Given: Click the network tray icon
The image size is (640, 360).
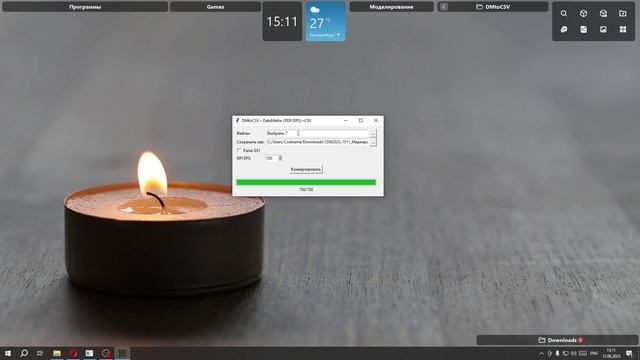Looking at the screenshot, I should click(x=566, y=353).
